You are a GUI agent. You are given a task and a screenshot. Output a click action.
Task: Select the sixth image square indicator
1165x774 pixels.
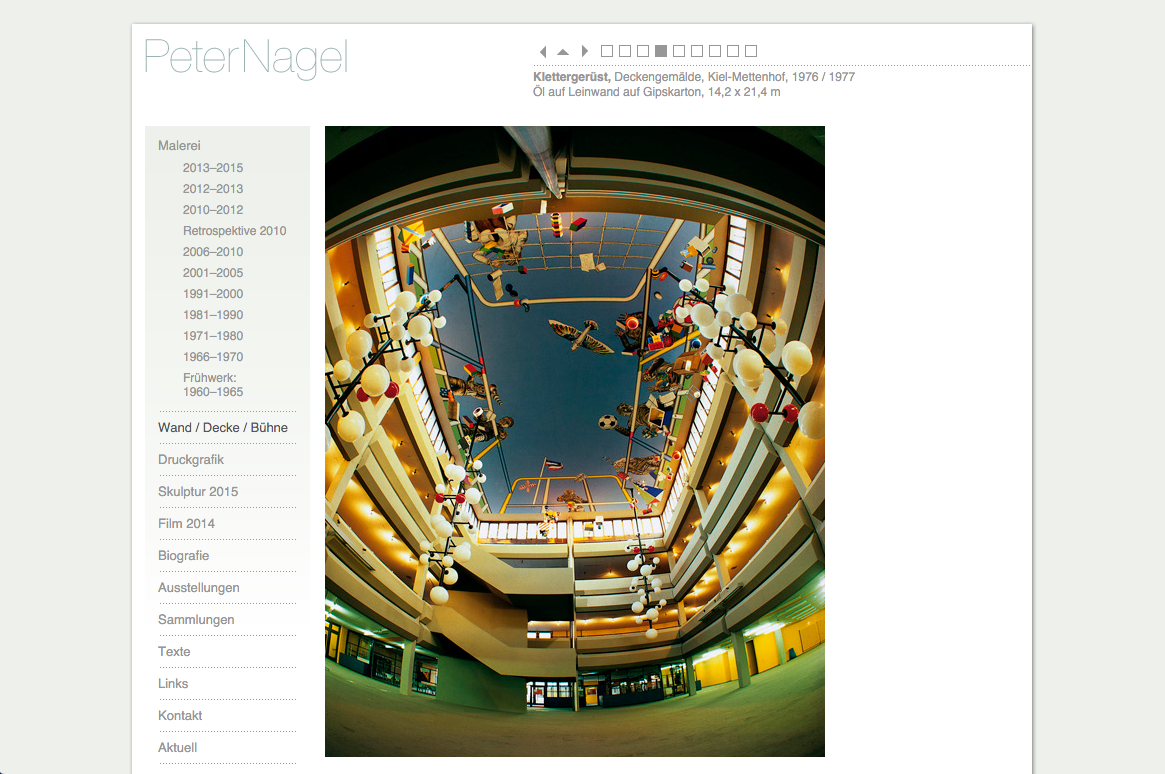[697, 51]
